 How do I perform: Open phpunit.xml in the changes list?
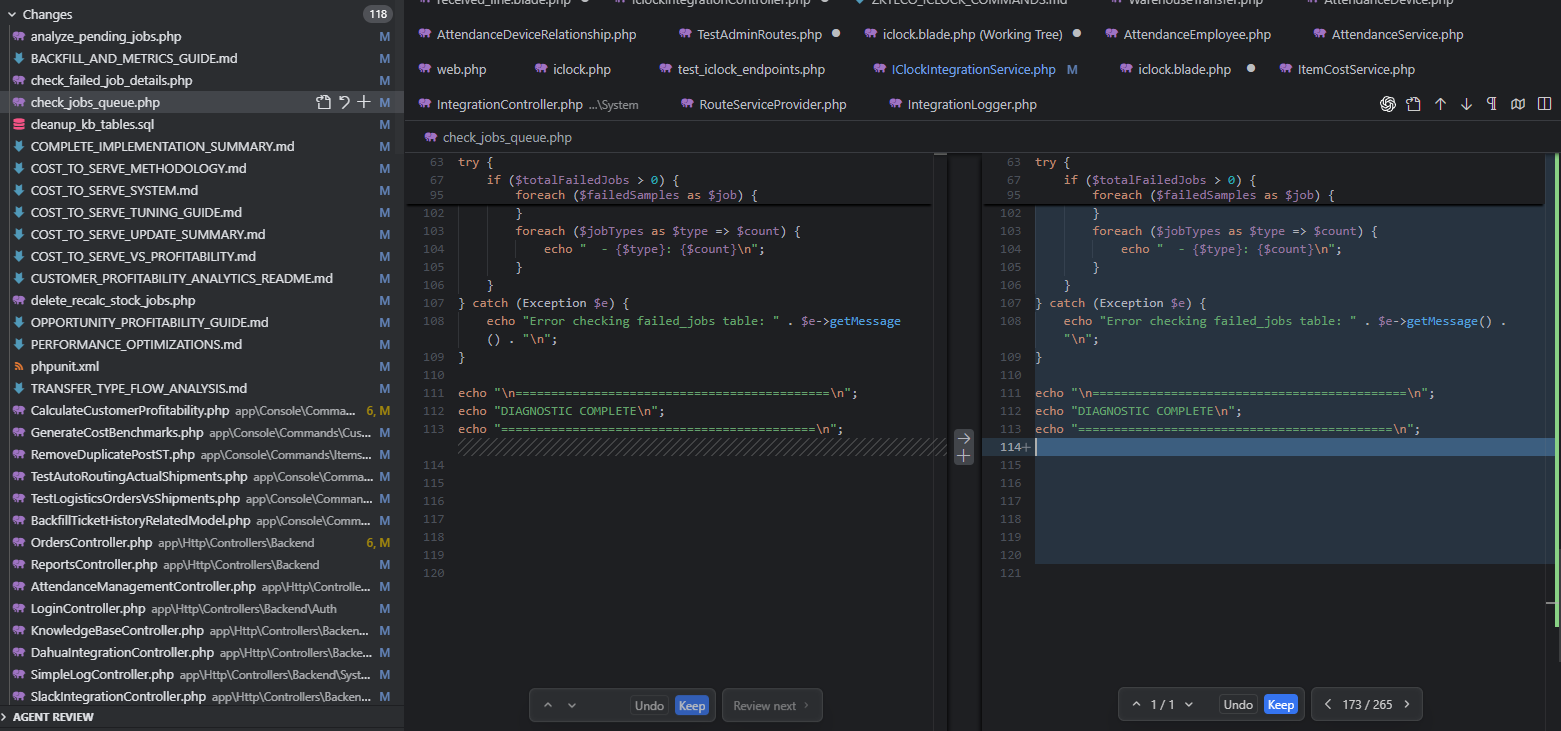65,366
